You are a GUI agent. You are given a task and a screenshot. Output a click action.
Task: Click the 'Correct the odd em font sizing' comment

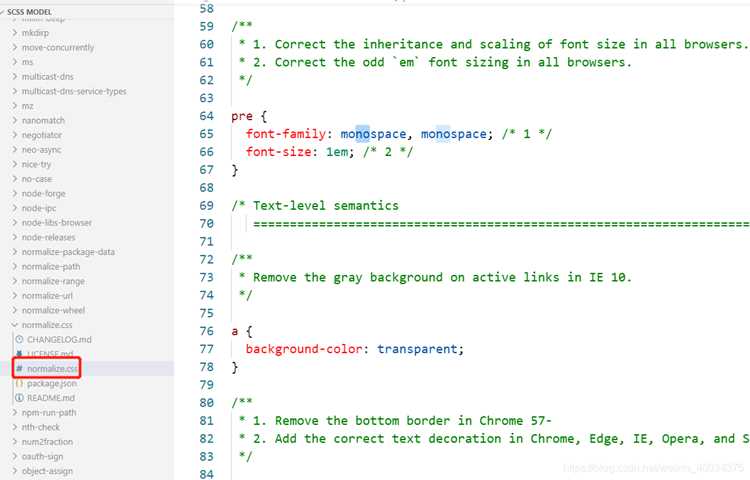[x=435, y=62]
